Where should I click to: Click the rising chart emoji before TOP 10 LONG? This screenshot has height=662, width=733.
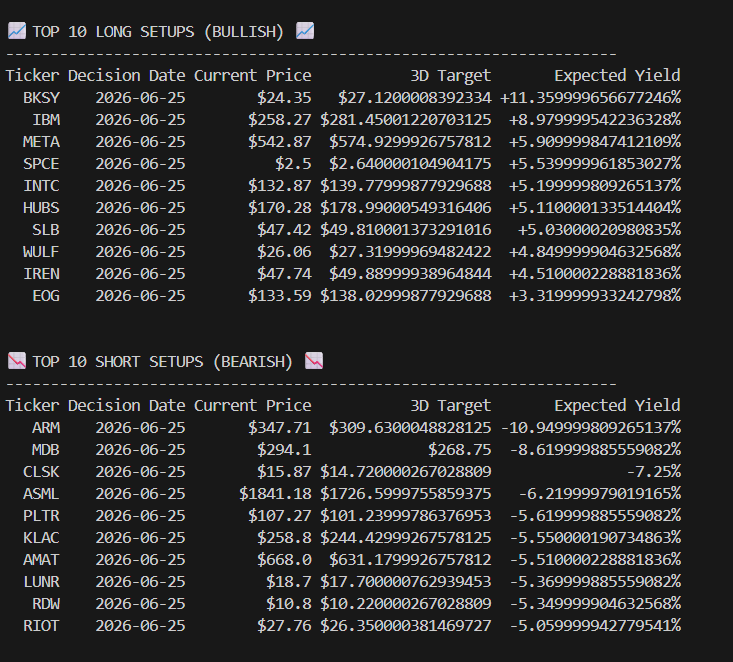pyautogui.click(x=17, y=31)
